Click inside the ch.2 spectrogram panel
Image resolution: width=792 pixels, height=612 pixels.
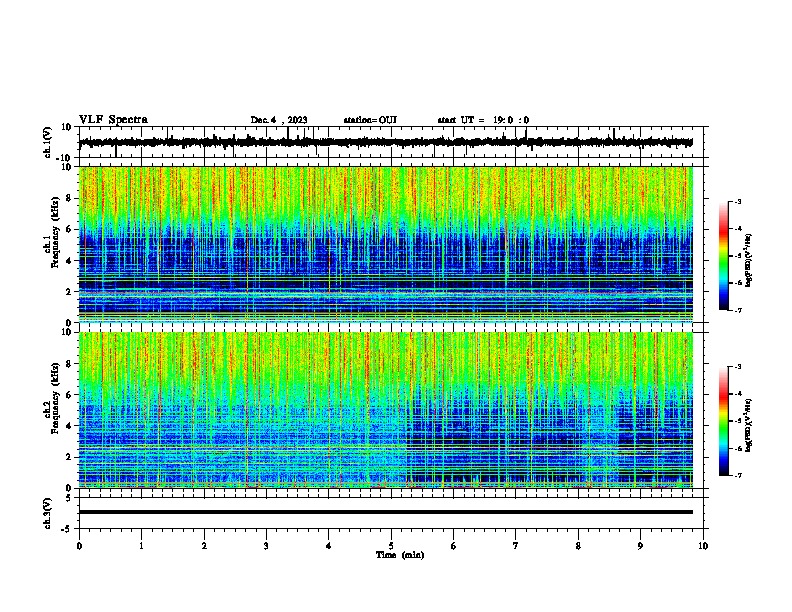pyautogui.click(x=385, y=410)
